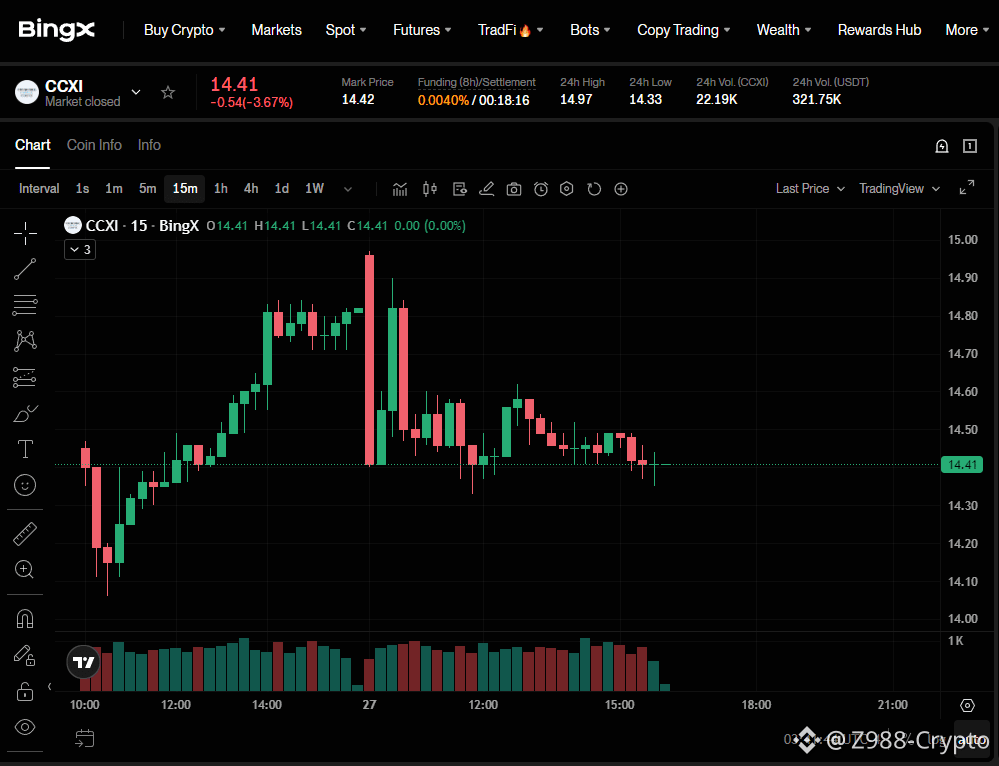Open chart settings hexagon icon
Viewport: 999px width, 766px height.
(x=567, y=189)
